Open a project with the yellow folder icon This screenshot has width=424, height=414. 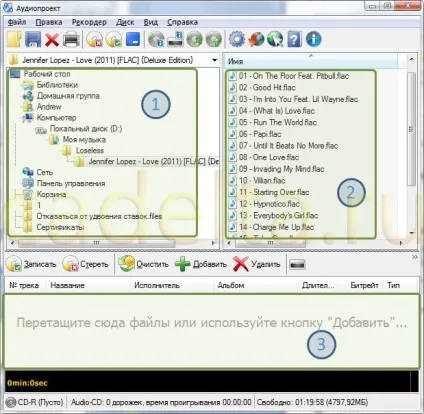point(14,39)
